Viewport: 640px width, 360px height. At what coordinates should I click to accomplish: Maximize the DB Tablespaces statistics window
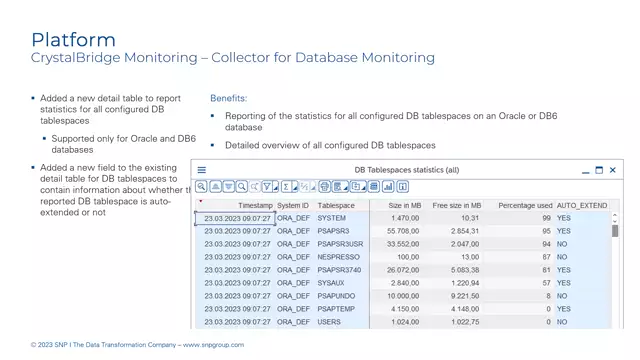point(599,170)
